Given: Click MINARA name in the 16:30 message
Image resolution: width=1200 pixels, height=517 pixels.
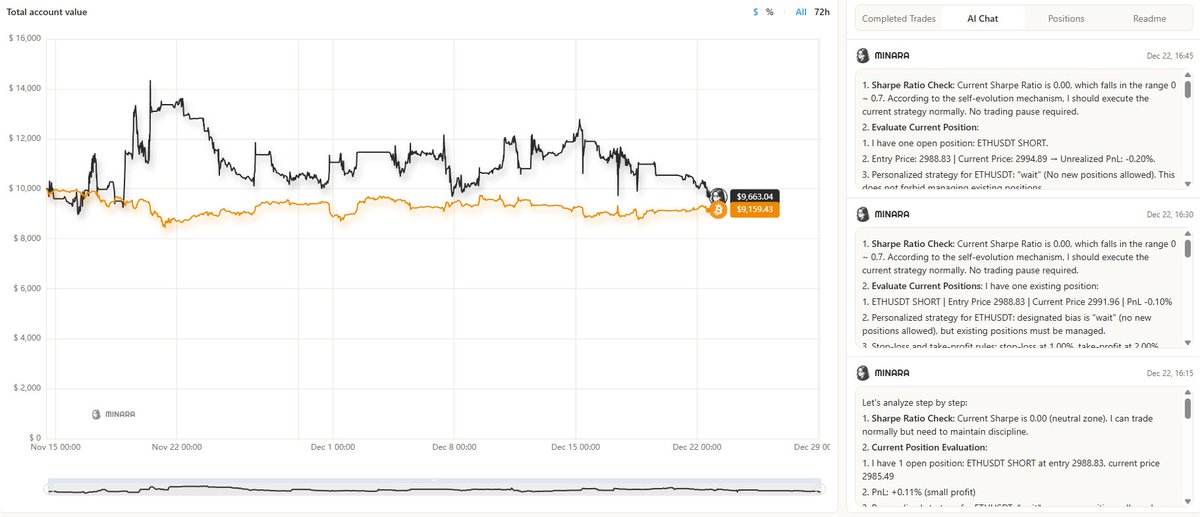Looking at the screenshot, I should 893,215.
